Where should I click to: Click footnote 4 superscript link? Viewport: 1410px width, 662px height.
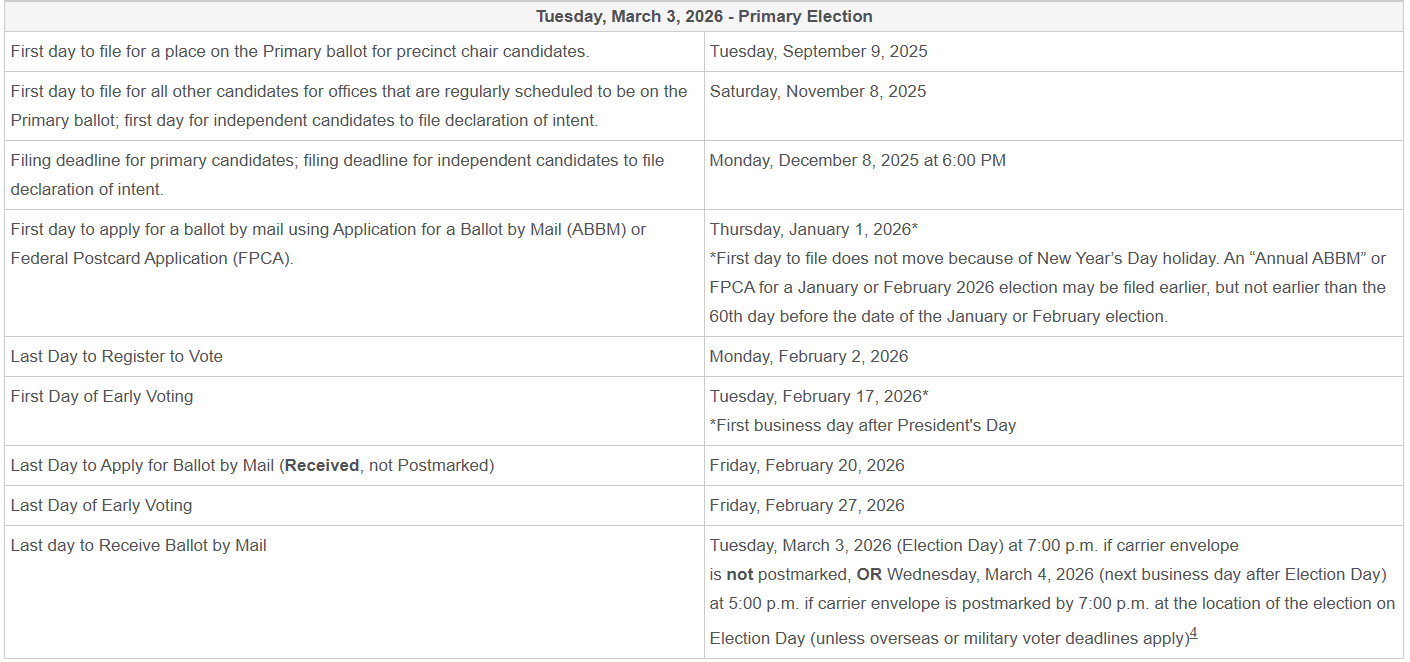tap(1194, 633)
